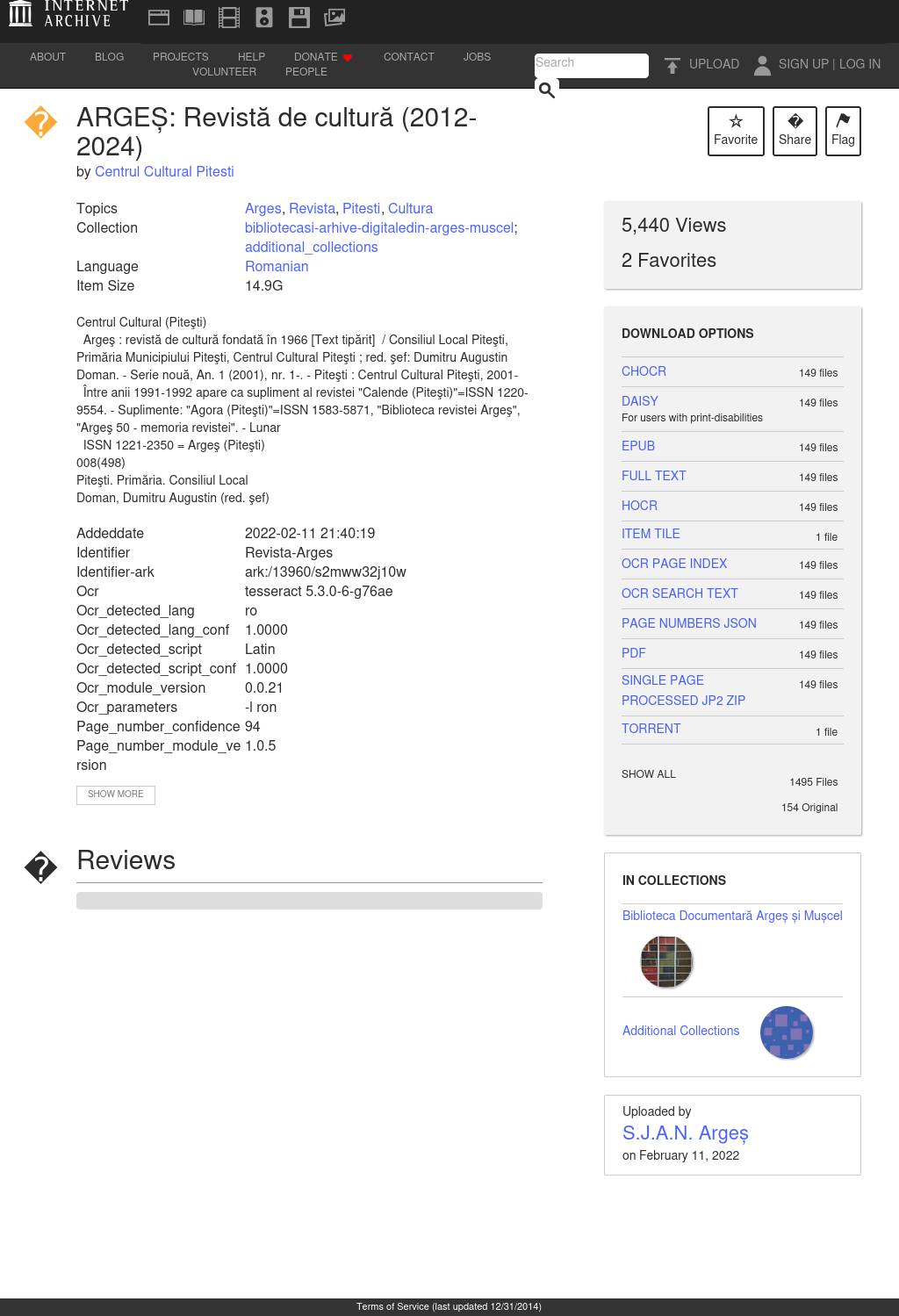
Task: Open the Web (Wayback) media icon
Action: [159, 17]
